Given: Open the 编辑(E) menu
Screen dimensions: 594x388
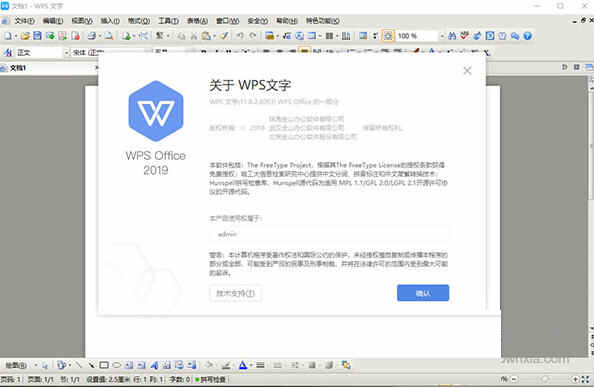Looking at the screenshot, I should pyautogui.click(x=53, y=21).
